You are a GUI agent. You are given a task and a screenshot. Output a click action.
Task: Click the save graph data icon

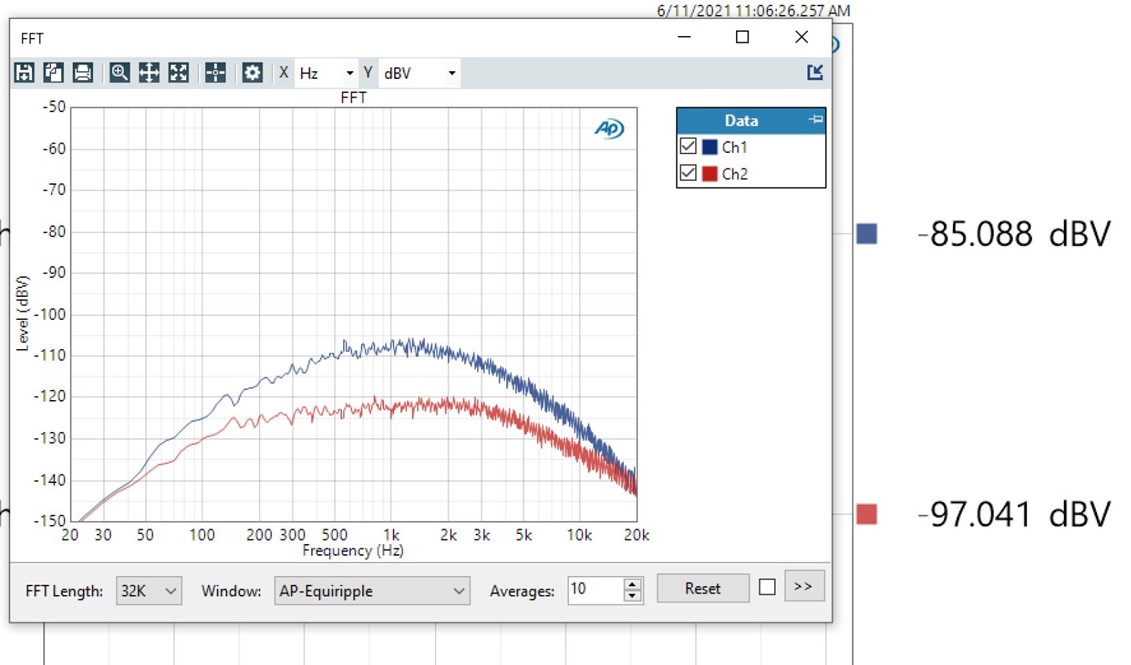tap(24, 73)
